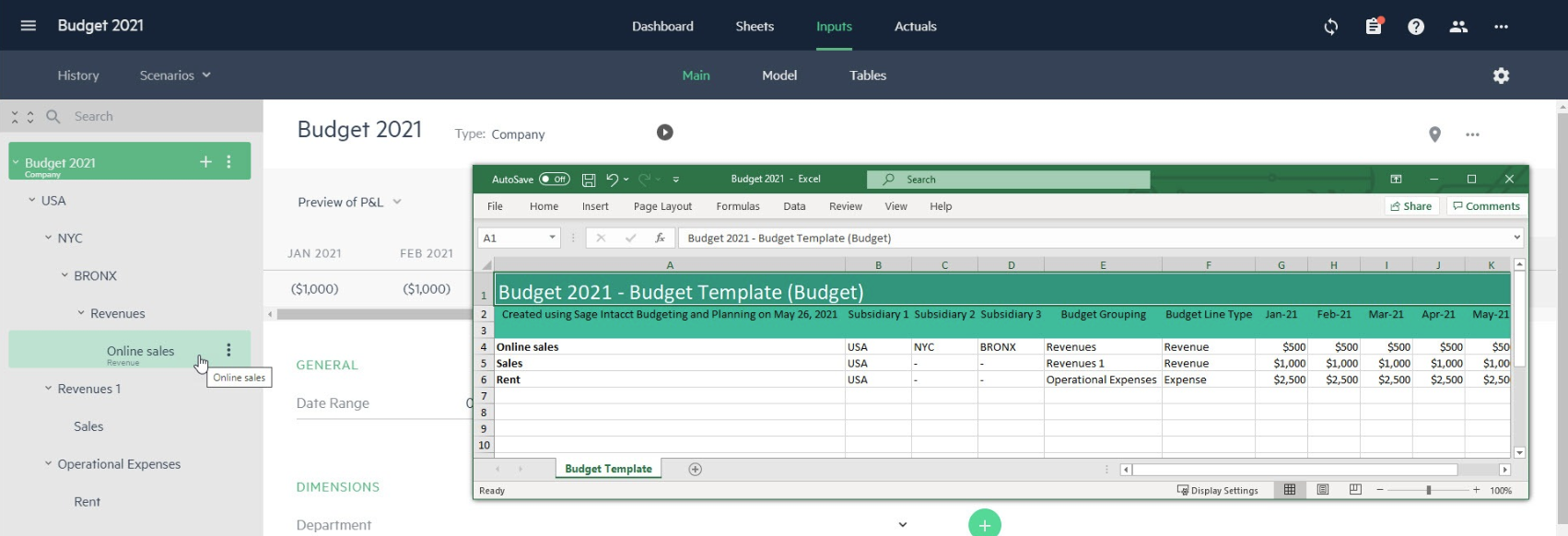Open the Sheets tab

(x=755, y=26)
